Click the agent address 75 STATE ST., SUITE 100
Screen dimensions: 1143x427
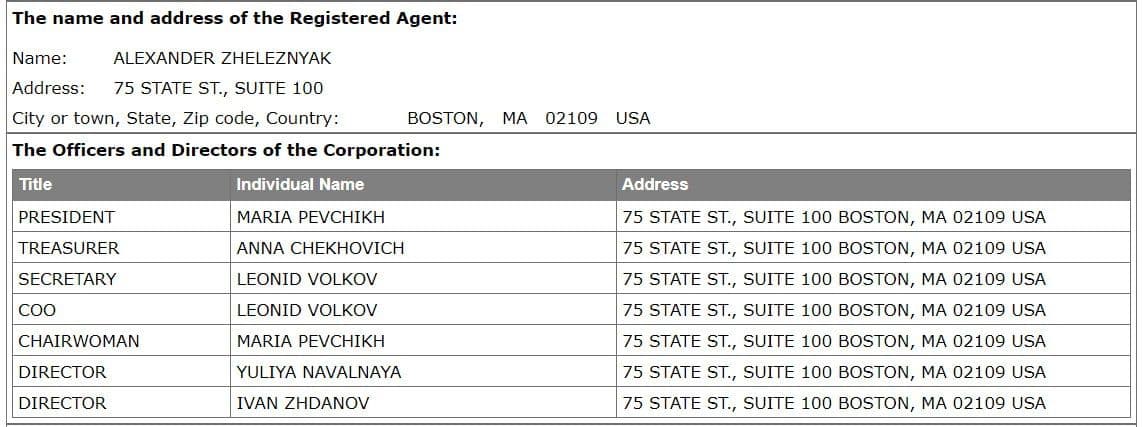219,88
